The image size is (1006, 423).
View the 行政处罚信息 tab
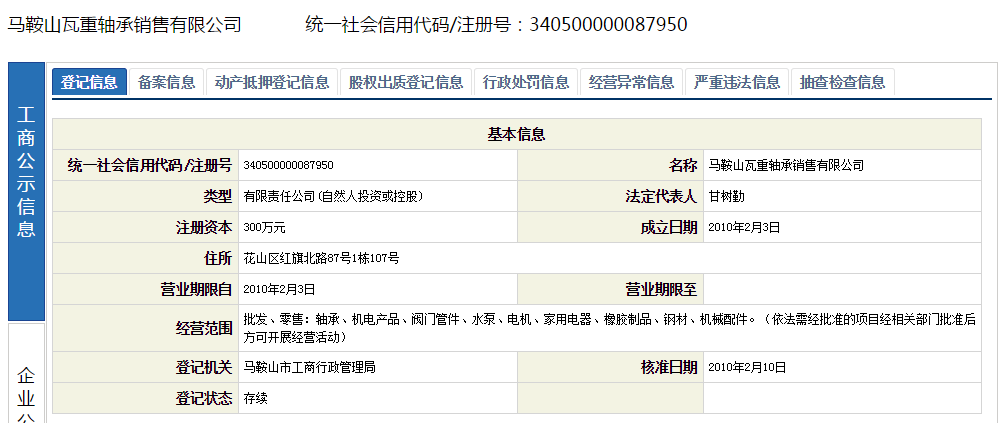coord(526,83)
